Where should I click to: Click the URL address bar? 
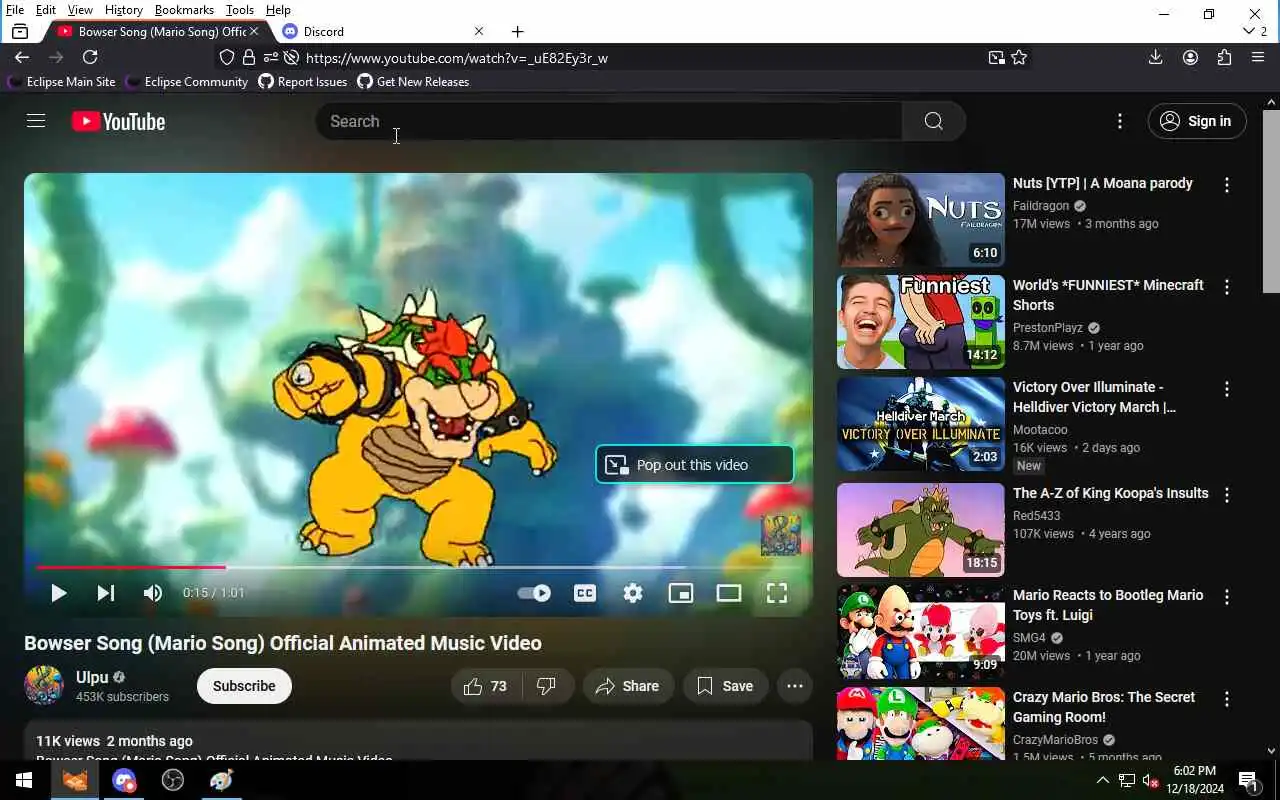[x=640, y=58]
